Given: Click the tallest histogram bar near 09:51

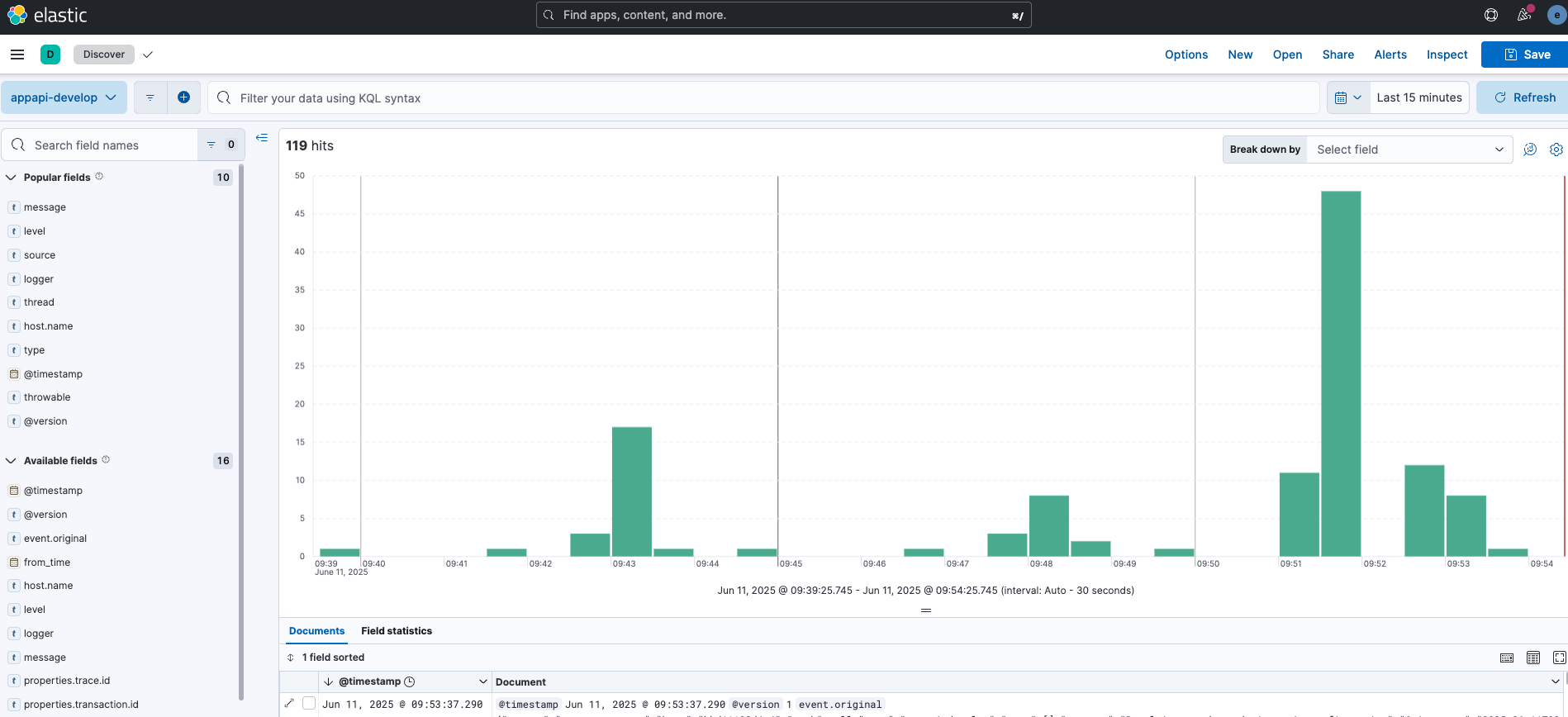Looking at the screenshot, I should 1341,373.
